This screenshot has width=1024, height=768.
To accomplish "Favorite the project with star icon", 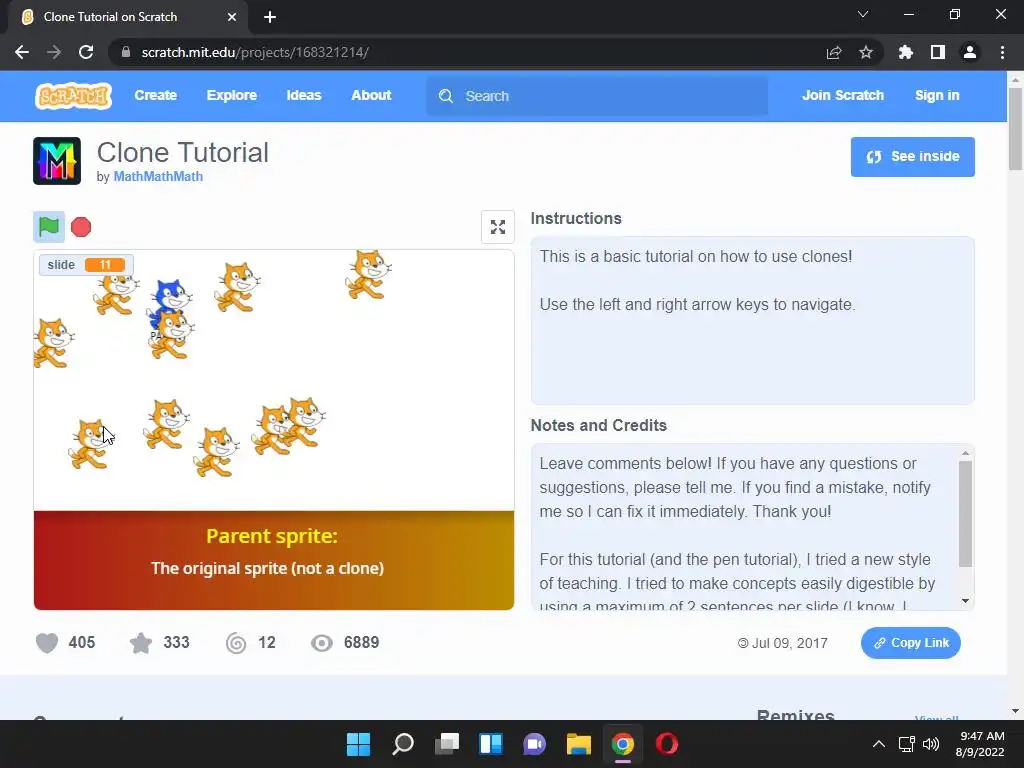I will pos(140,643).
